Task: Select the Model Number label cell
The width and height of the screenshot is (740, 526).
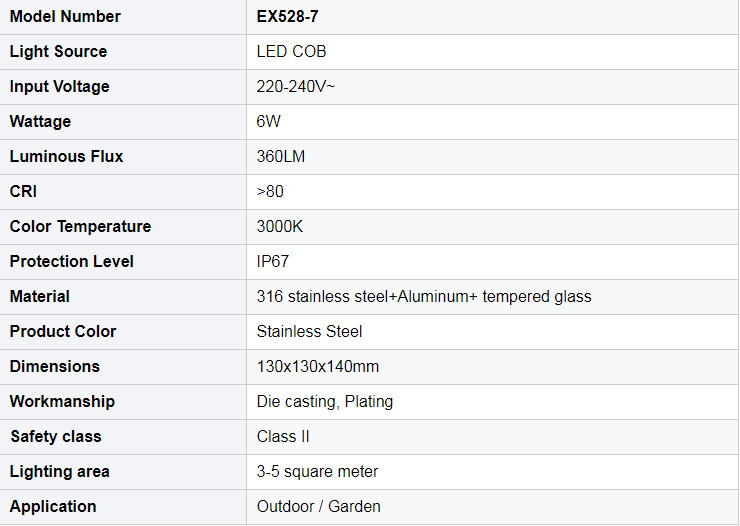Action: (123, 17)
